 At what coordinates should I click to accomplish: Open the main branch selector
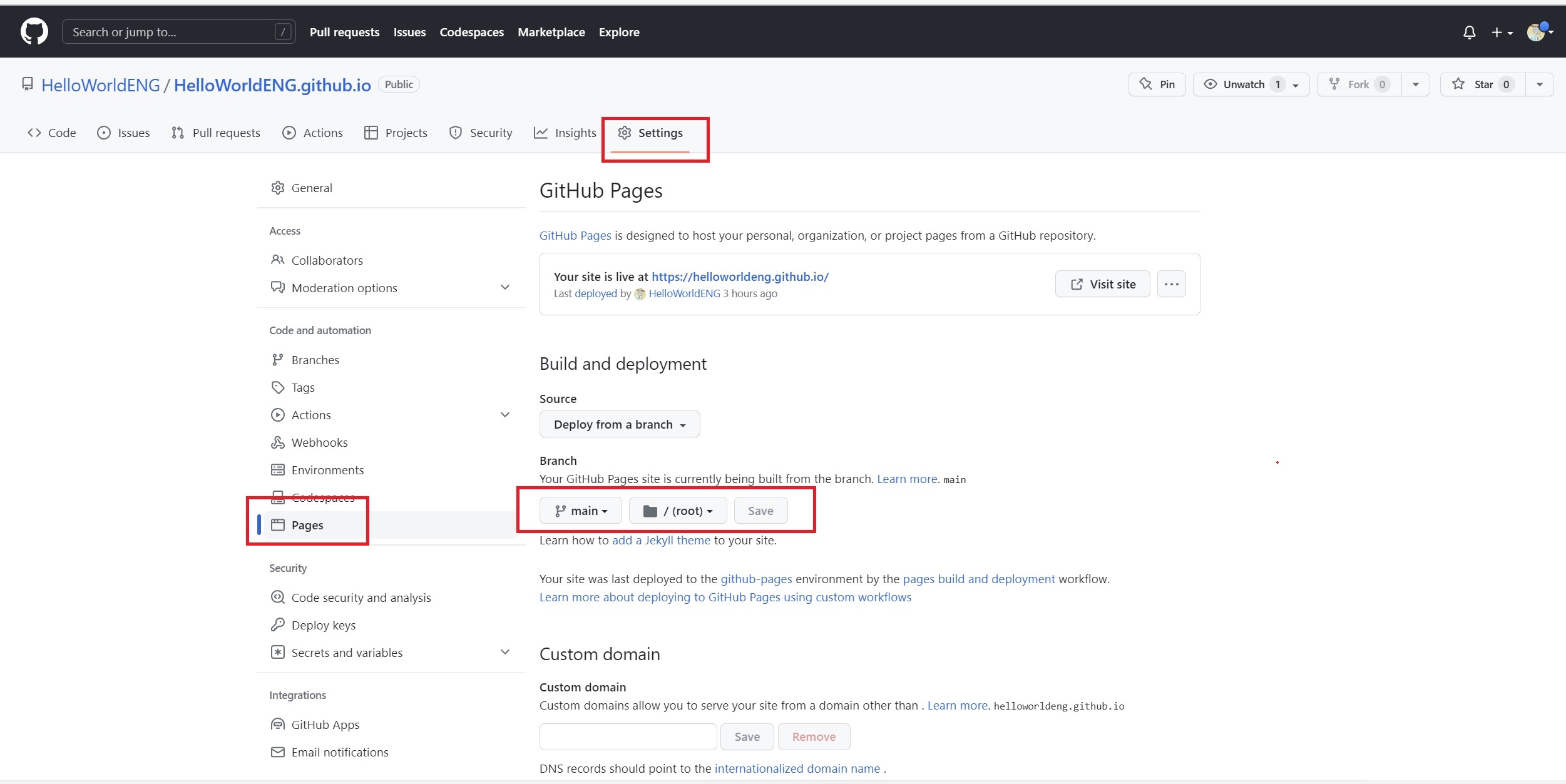point(580,511)
